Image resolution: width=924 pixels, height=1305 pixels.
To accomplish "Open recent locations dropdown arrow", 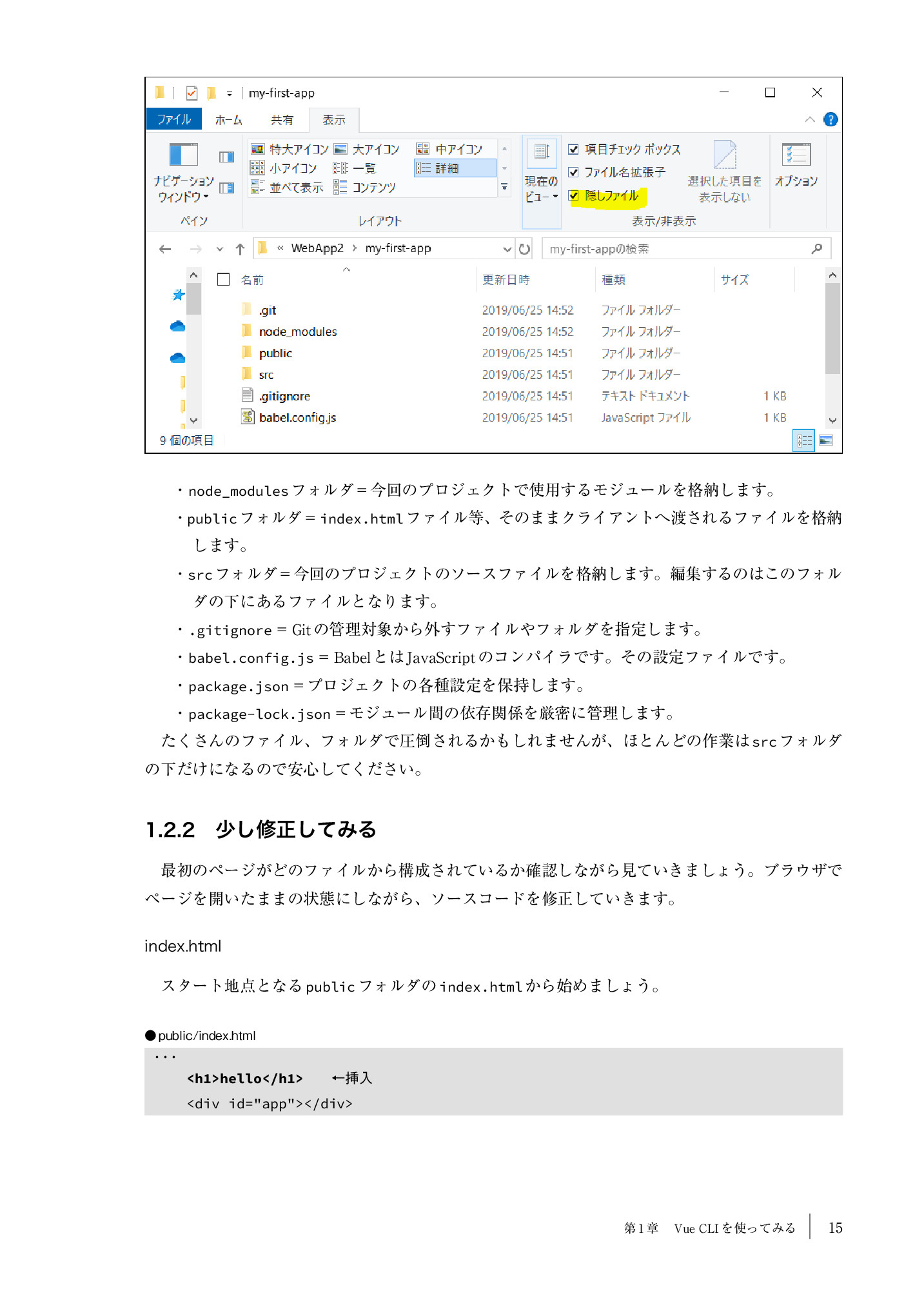I will click(220, 249).
